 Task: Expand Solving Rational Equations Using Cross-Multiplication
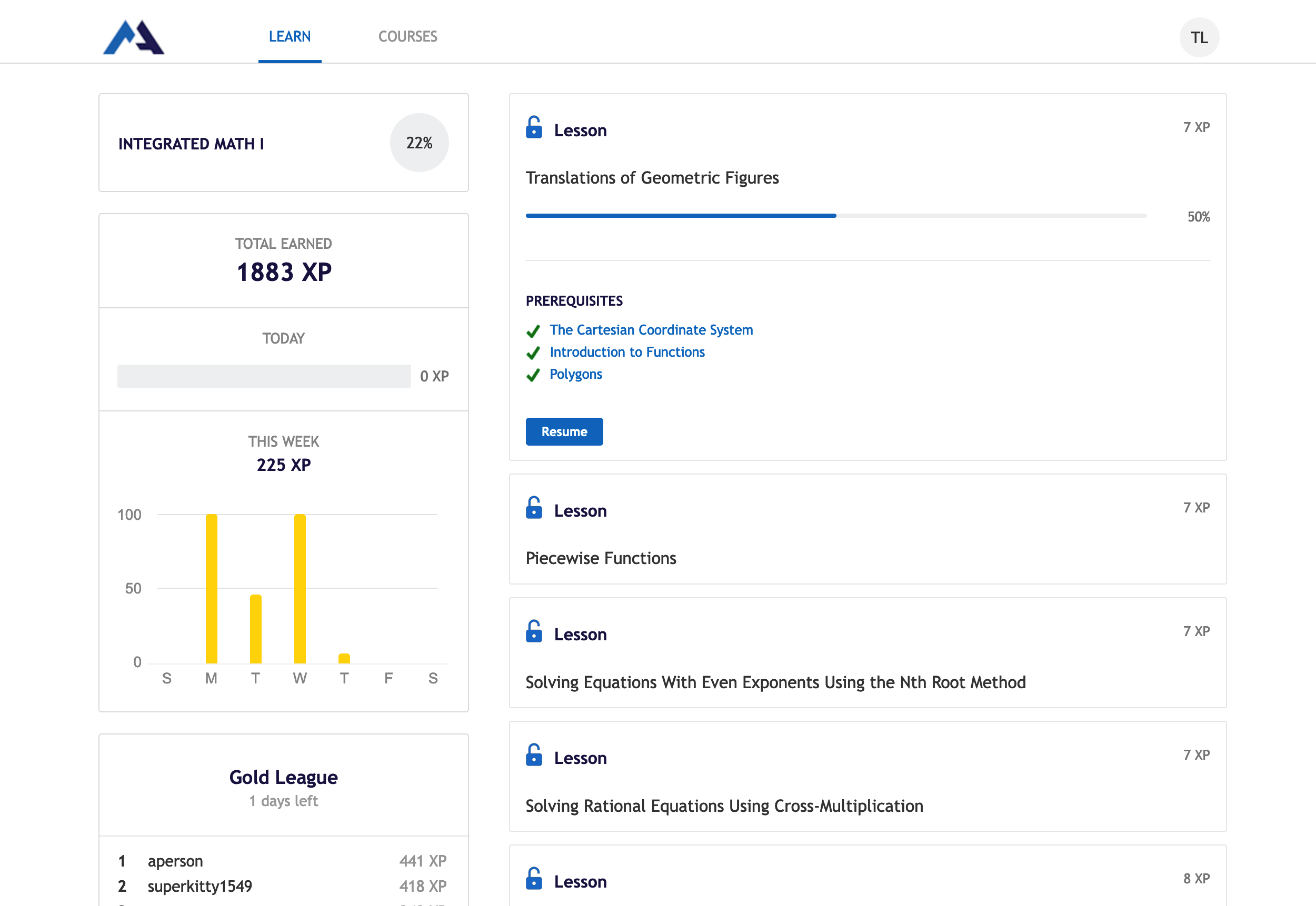pos(868,777)
